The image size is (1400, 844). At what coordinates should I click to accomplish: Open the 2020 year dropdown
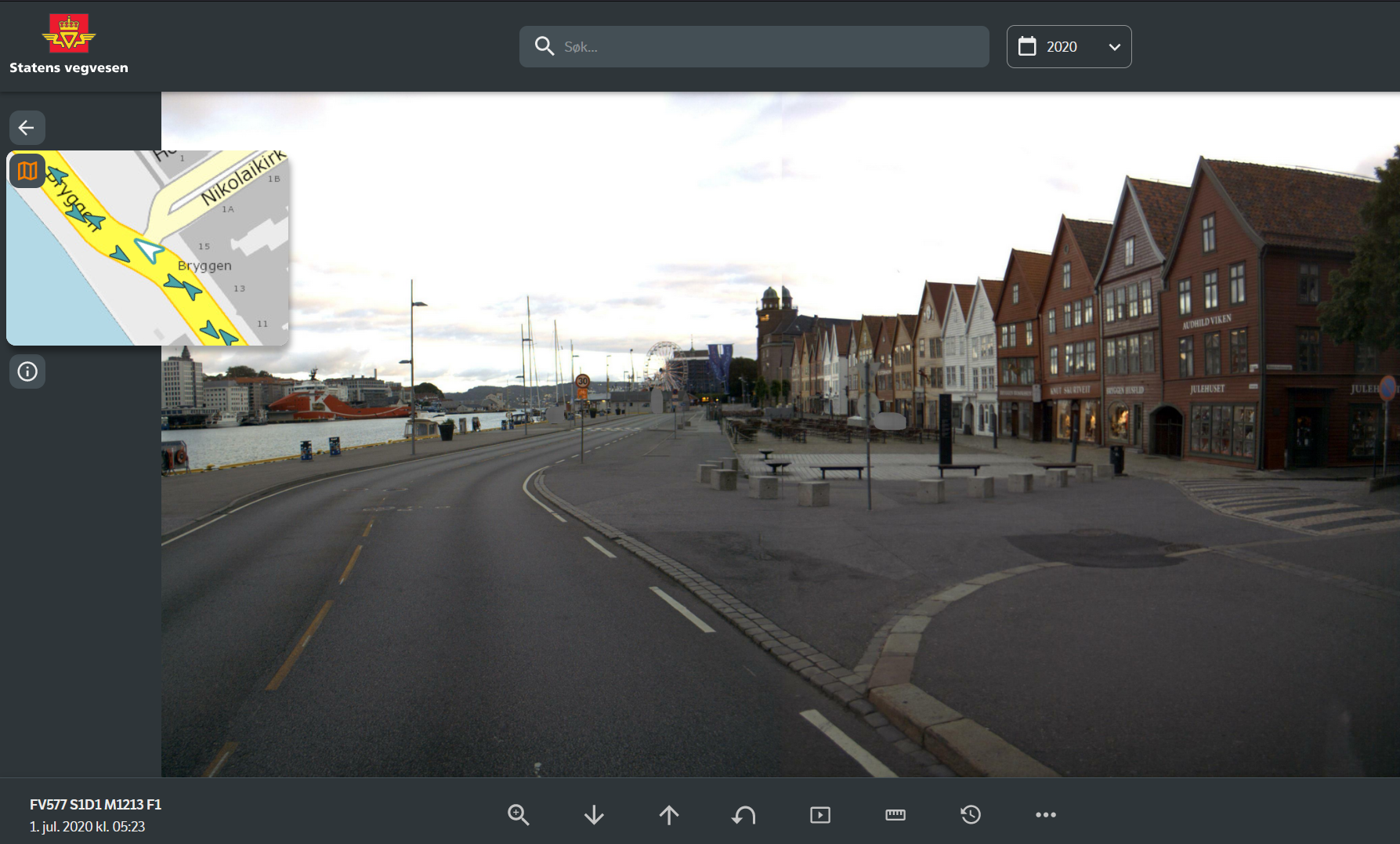point(1069,47)
